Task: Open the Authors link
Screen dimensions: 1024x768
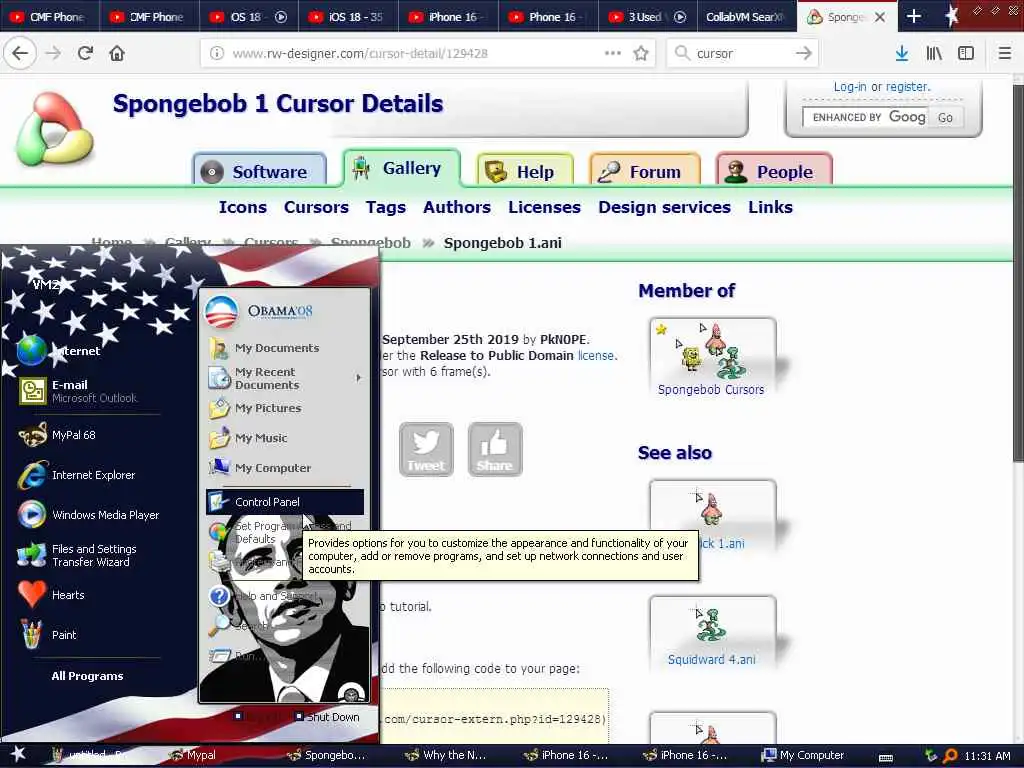Action: point(456,207)
